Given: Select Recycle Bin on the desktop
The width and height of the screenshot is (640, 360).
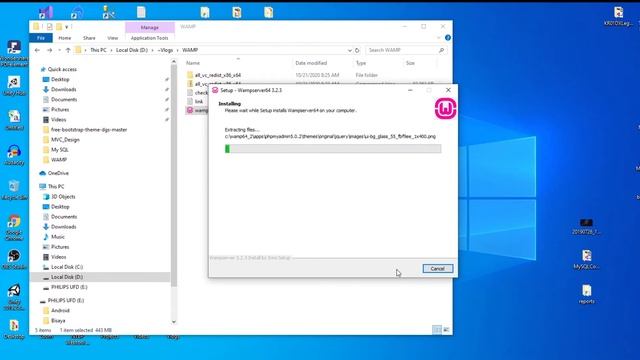Looking at the screenshot, I should point(14,190).
